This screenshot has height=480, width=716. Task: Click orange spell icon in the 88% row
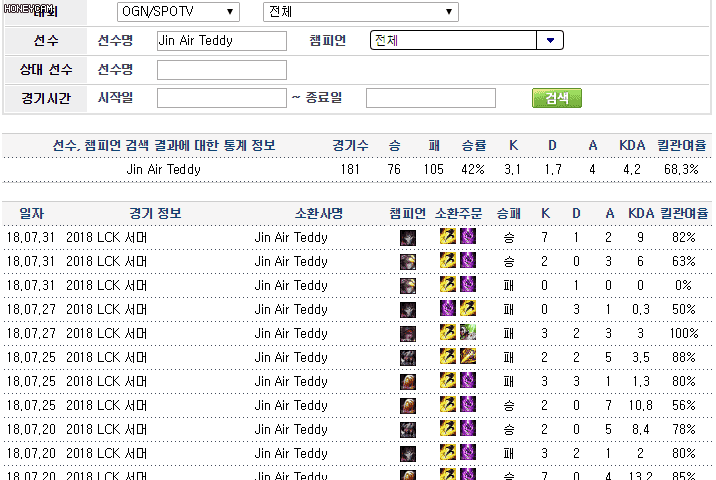coord(468,356)
